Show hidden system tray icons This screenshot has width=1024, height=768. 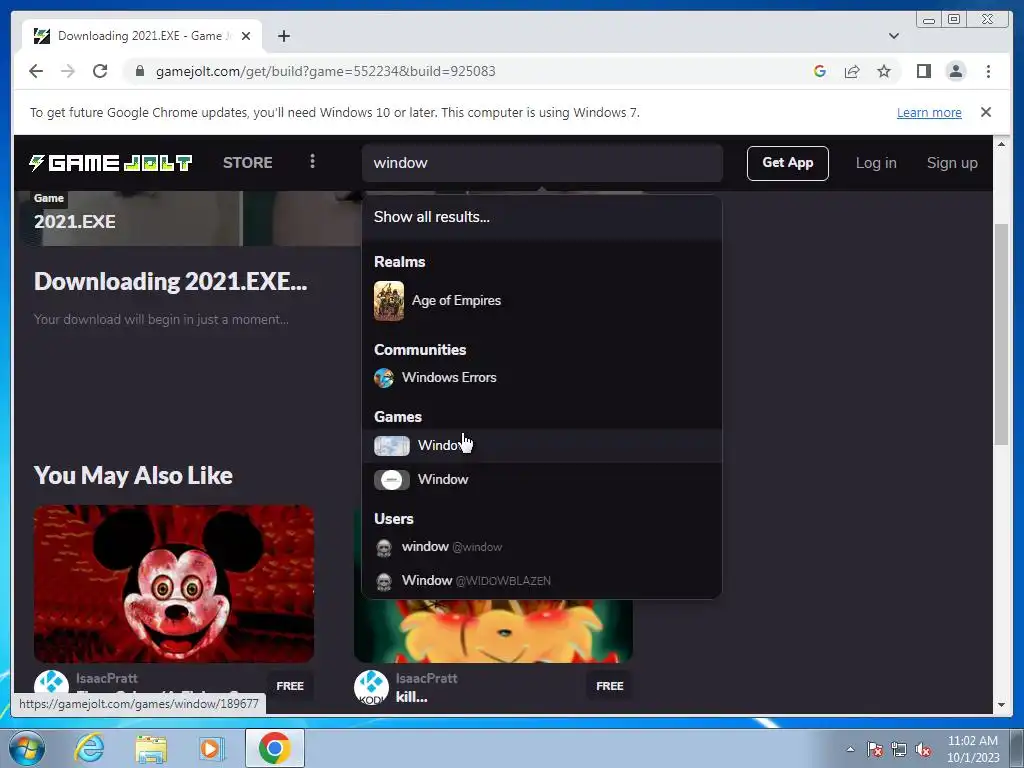click(850, 749)
